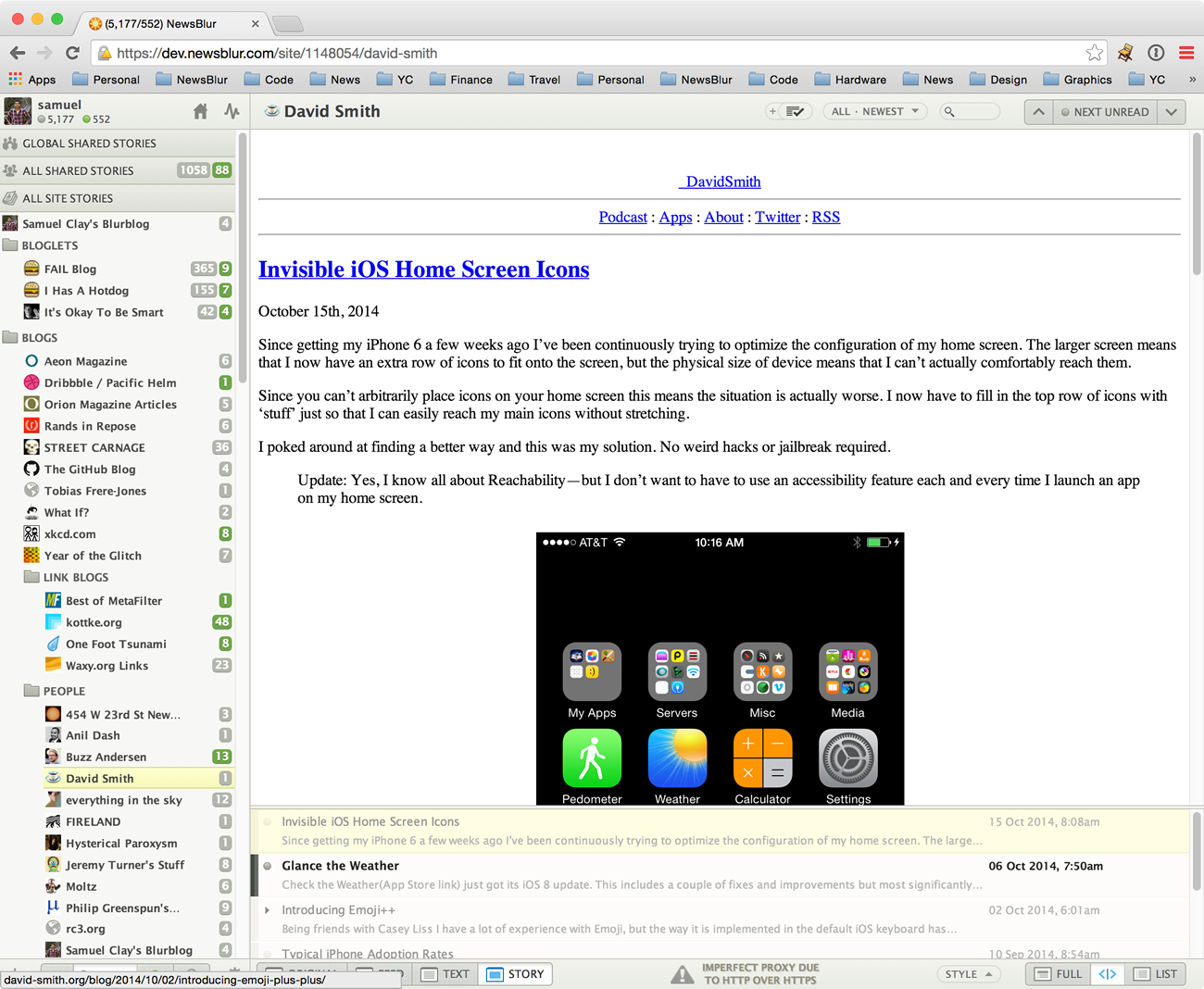Image resolution: width=1204 pixels, height=989 pixels.
Task: Show more bookmarks with the overflow chevron
Action: pos(1192,80)
